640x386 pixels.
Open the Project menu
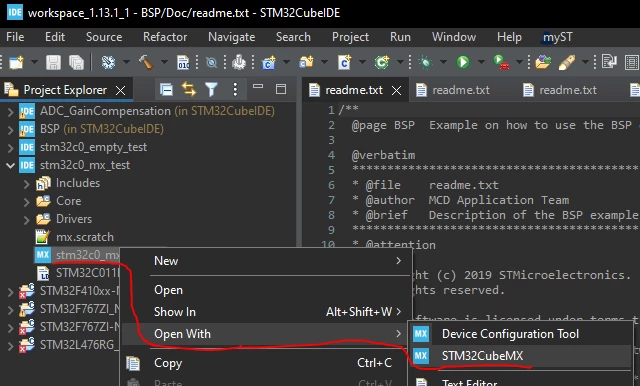coord(350,37)
